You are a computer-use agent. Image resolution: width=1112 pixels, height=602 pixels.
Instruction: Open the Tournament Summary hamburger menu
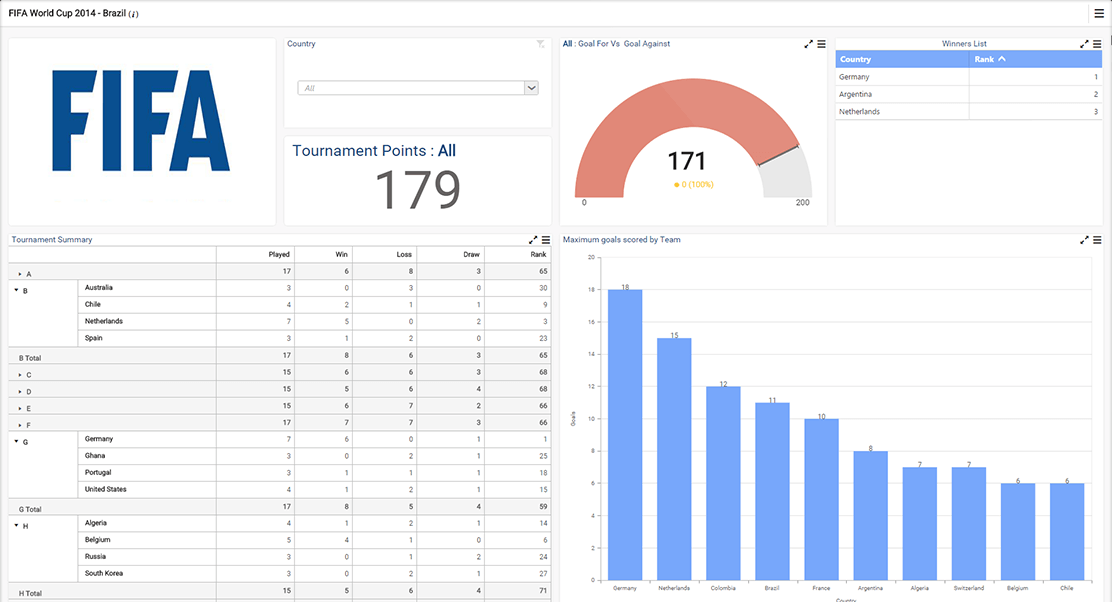point(545,240)
